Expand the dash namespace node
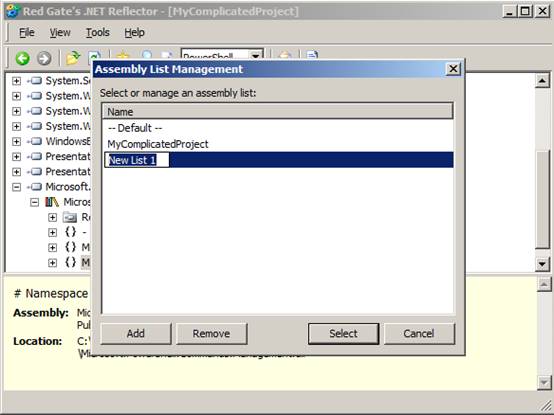Viewport: 554px width, 415px height. (52, 232)
